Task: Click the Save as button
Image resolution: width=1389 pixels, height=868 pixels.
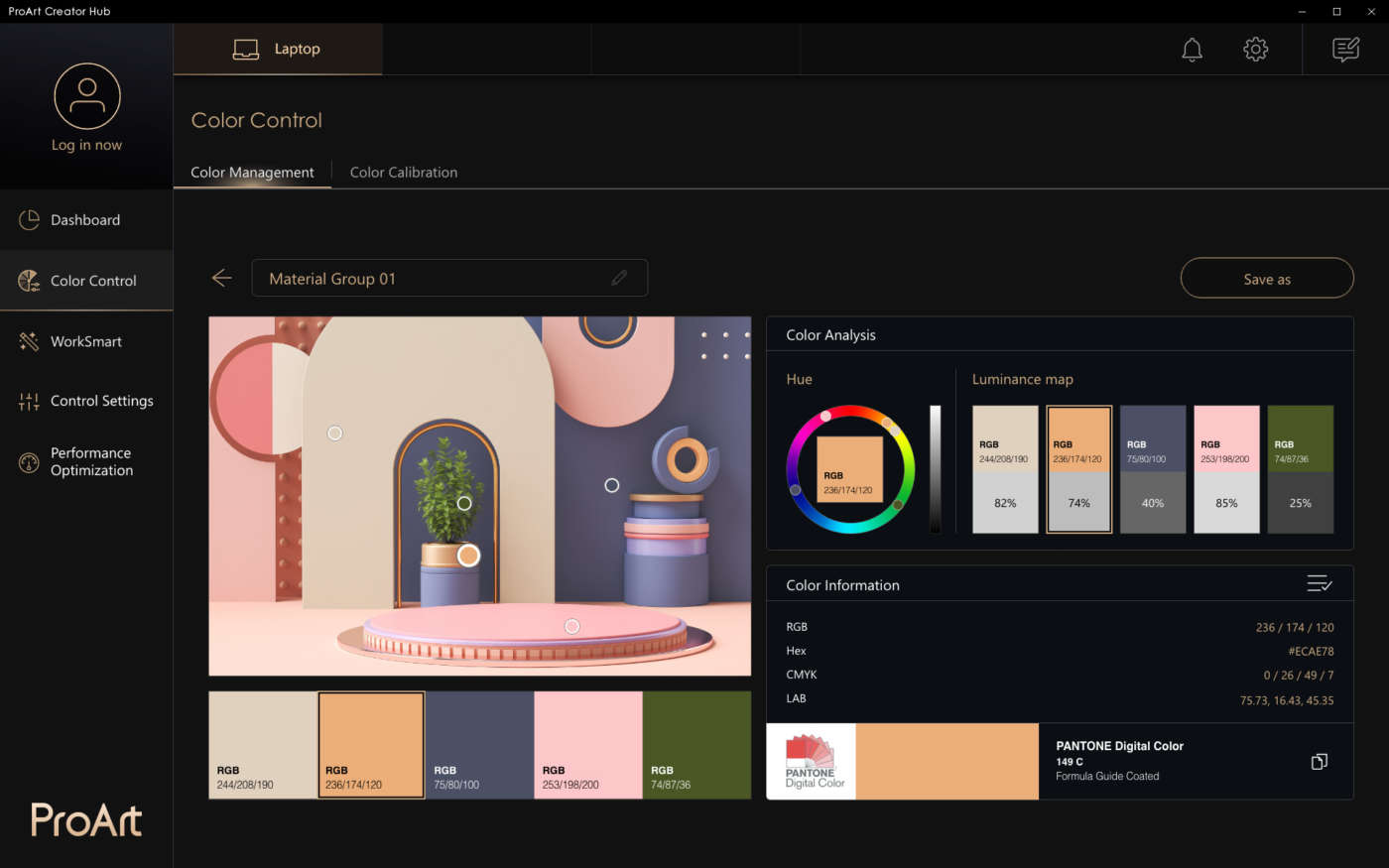Action: pyautogui.click(x=1266, y=279)
